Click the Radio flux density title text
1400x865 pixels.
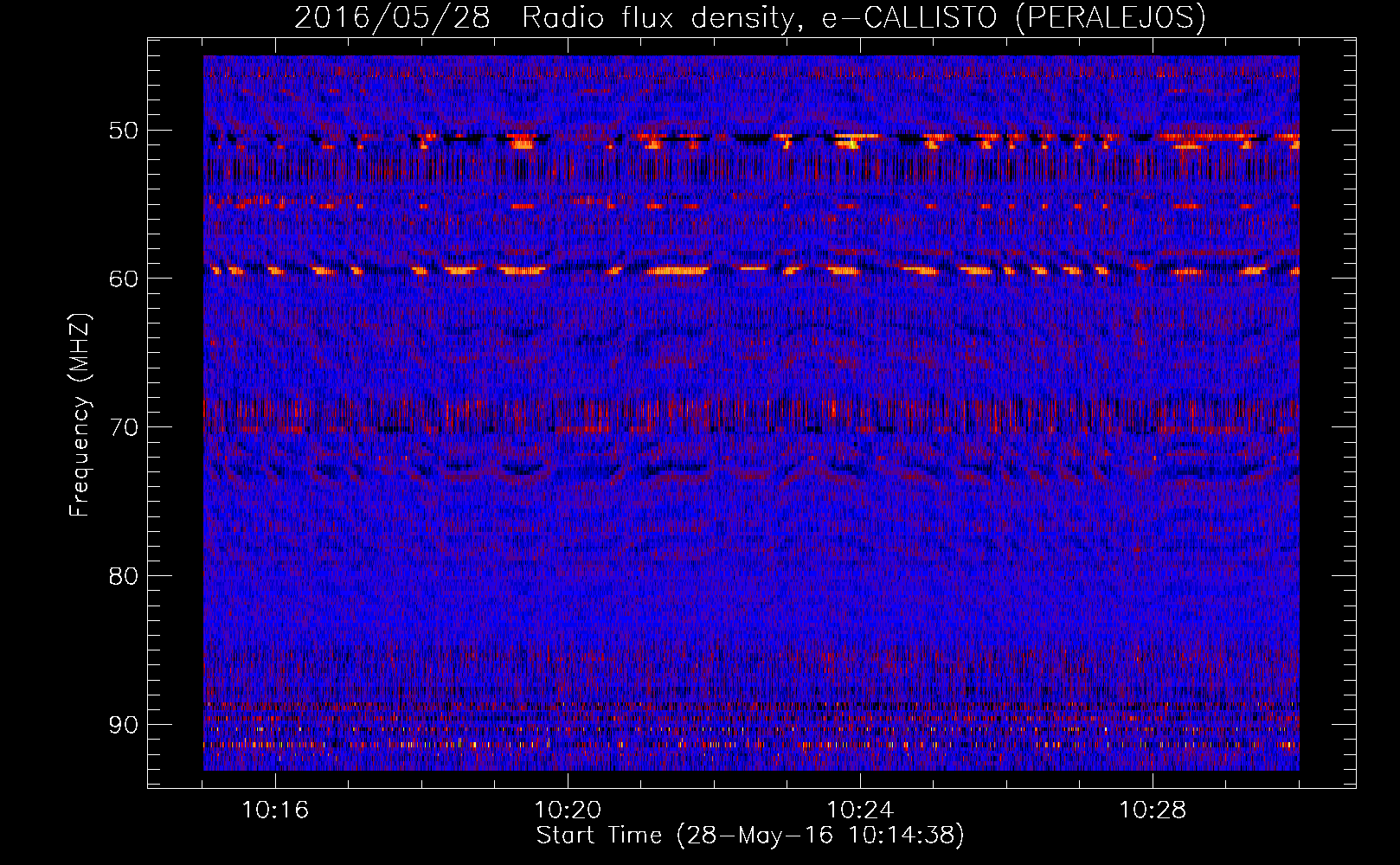(658, 17)
